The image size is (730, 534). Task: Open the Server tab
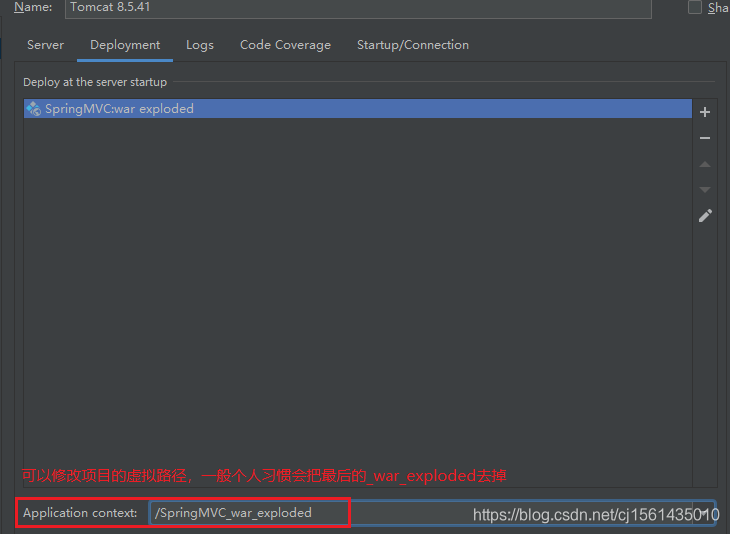coord(45,45)
